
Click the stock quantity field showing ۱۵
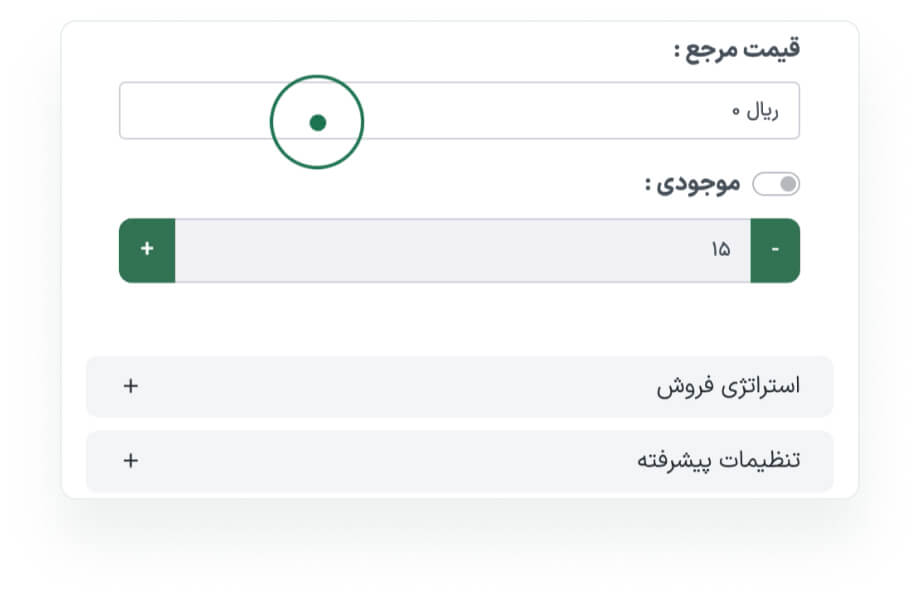click(720, 250)
